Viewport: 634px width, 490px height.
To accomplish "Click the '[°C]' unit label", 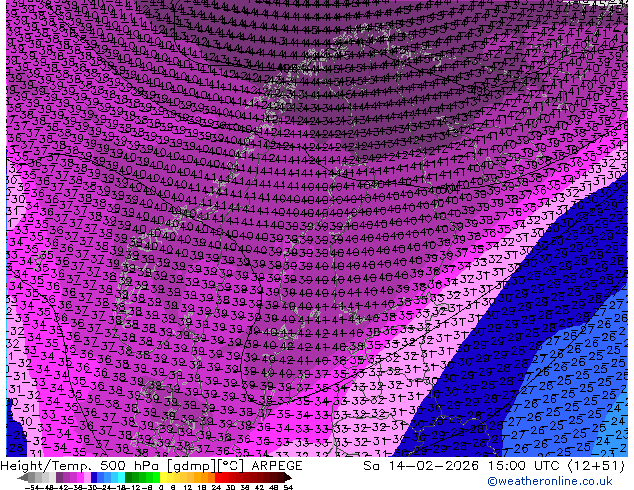I will coord(231,466).
